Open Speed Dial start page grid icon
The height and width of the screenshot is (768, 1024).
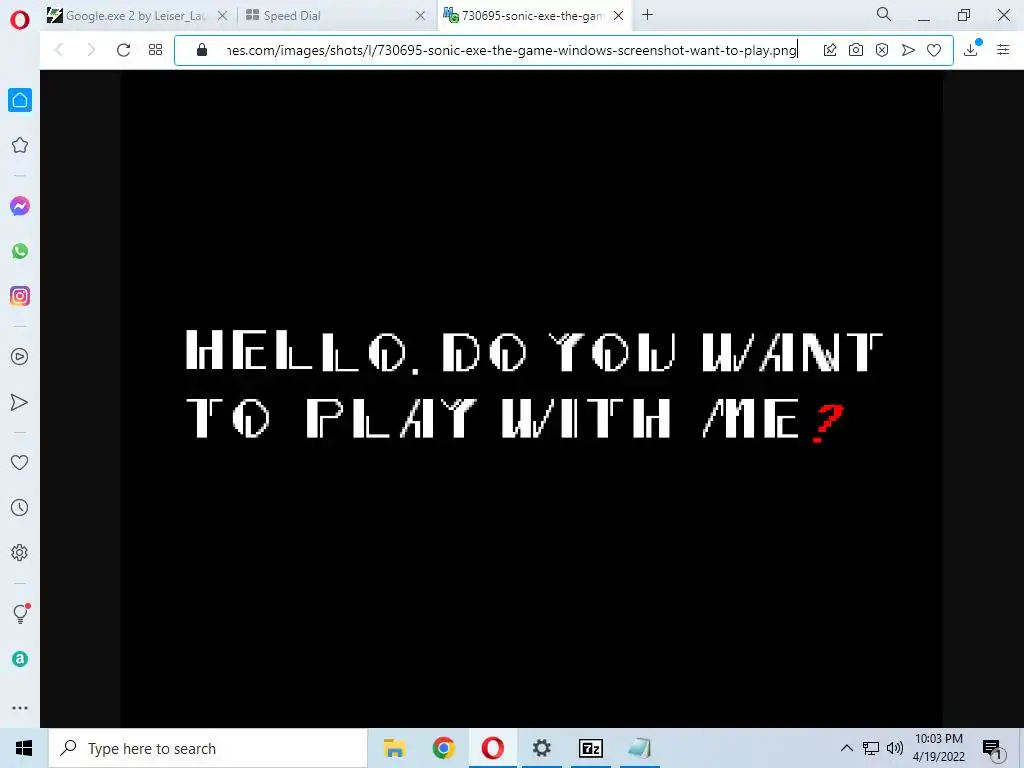[155, 50]
